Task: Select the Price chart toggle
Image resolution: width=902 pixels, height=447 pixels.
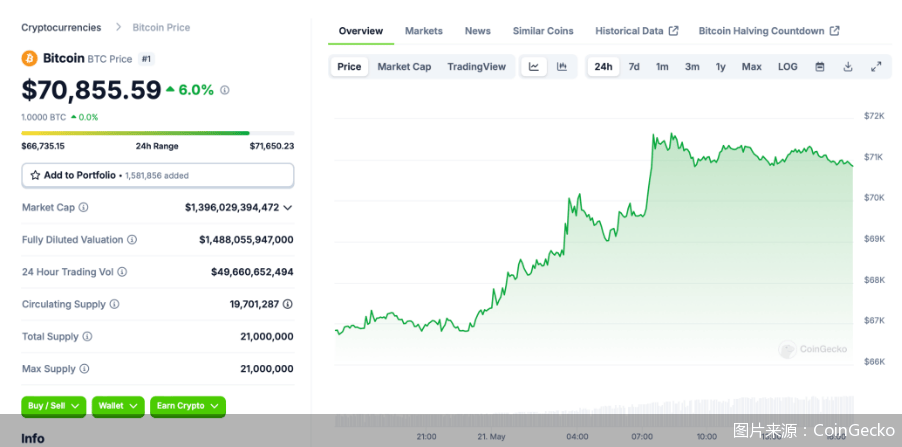Action: (349, 67)
